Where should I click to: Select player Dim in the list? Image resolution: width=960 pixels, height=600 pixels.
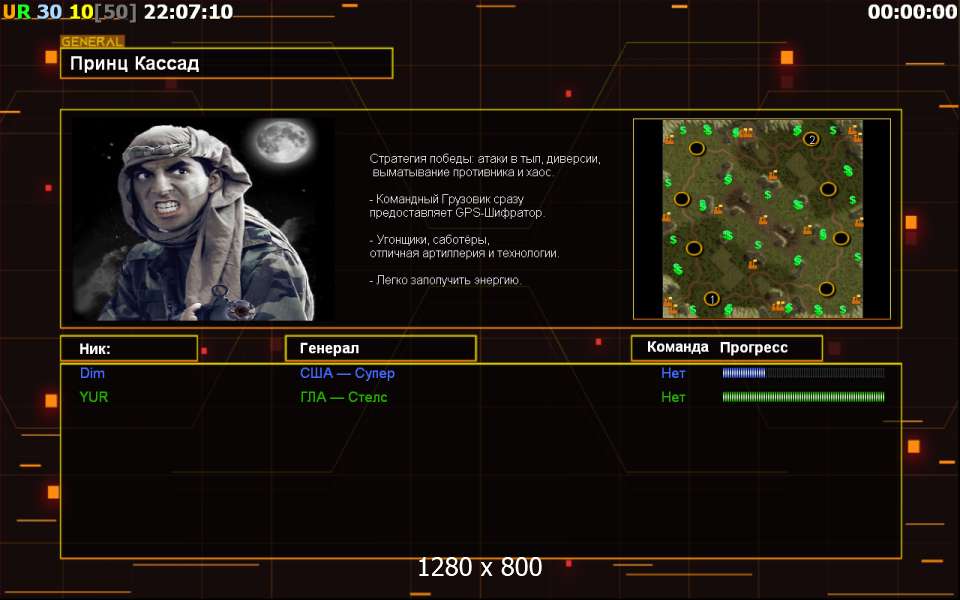92,373
